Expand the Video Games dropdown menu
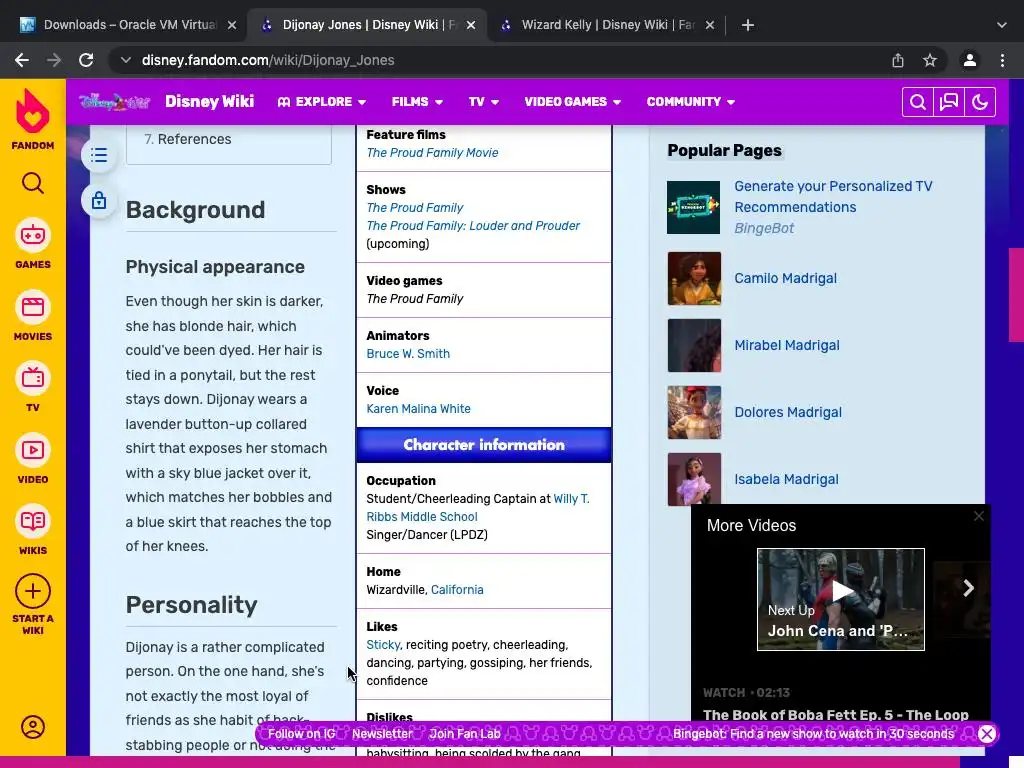Screen dimensions: 1024x768 (x=573, y=102)
